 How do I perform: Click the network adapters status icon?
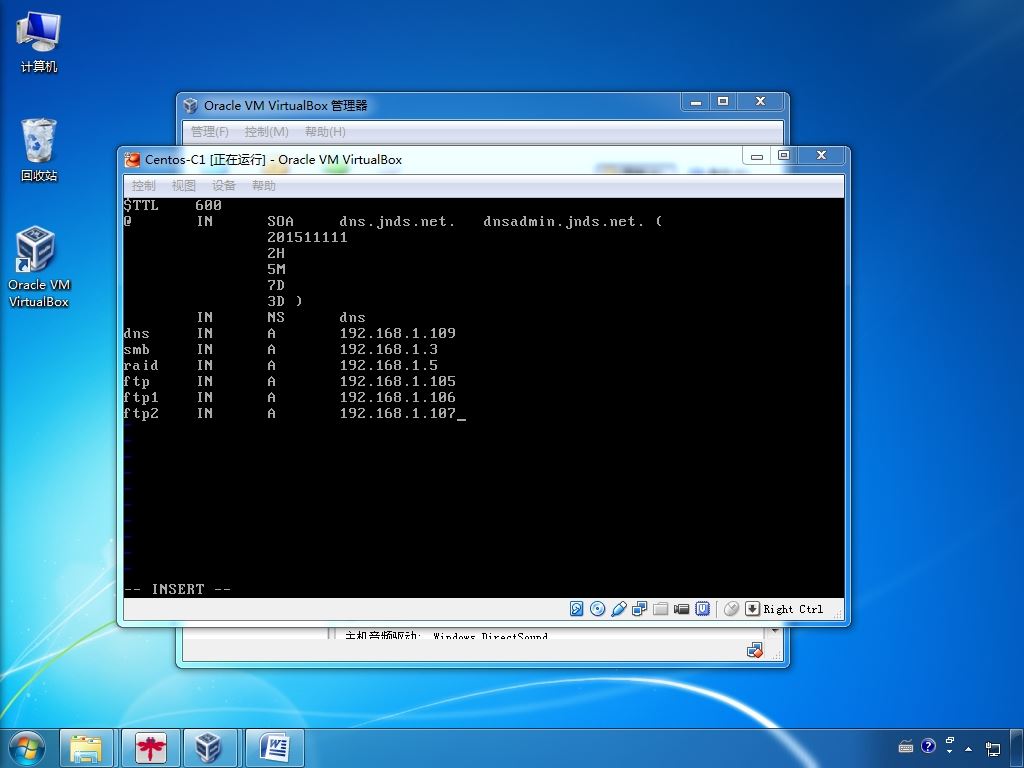point(640,609)
